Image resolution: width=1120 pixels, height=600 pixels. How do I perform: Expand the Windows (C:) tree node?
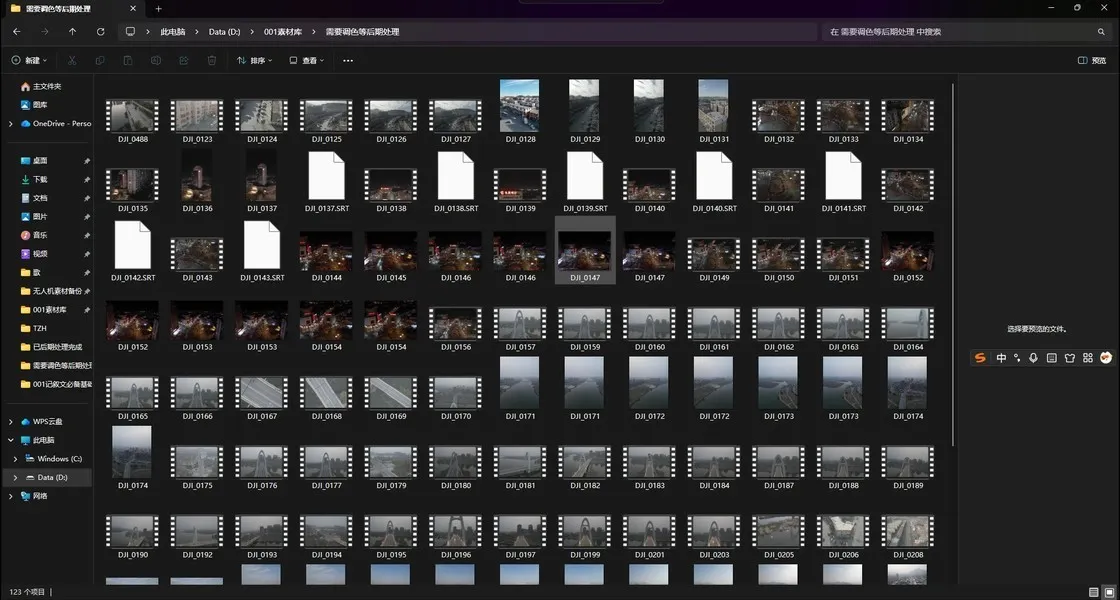[x=16, y=459]
